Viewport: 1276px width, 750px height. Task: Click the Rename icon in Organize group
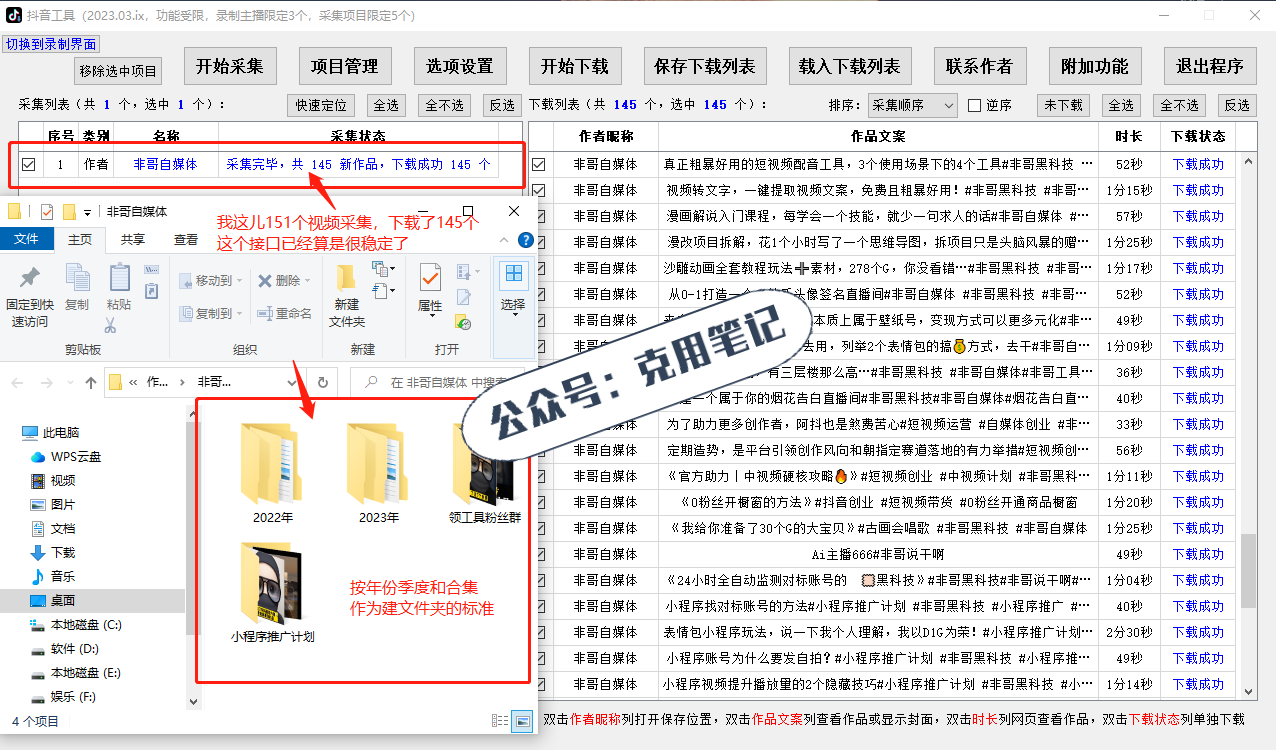point(263,313)
